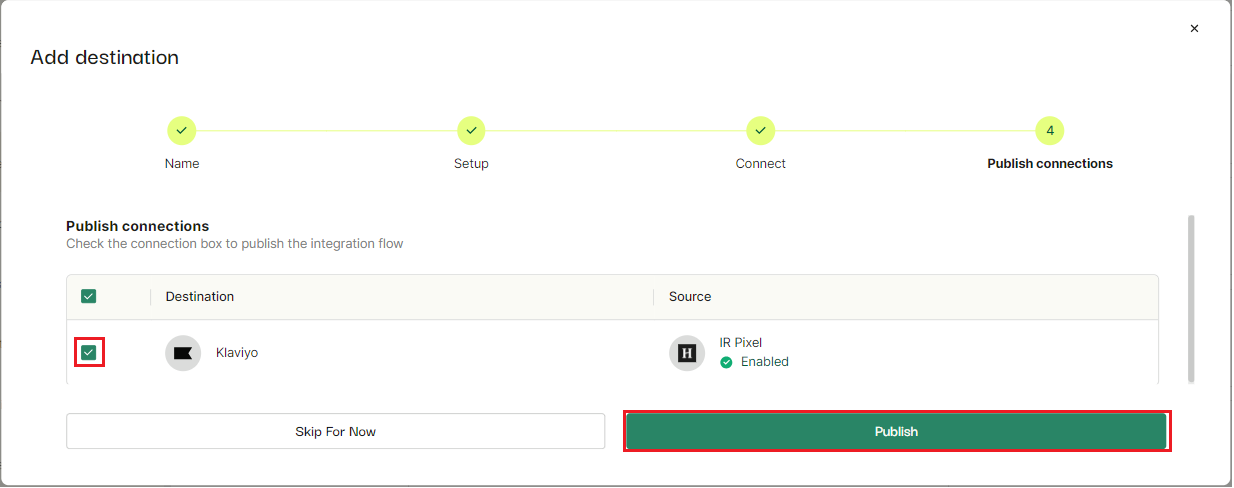
Task: Click the Publish button
Action: [897, 431]
